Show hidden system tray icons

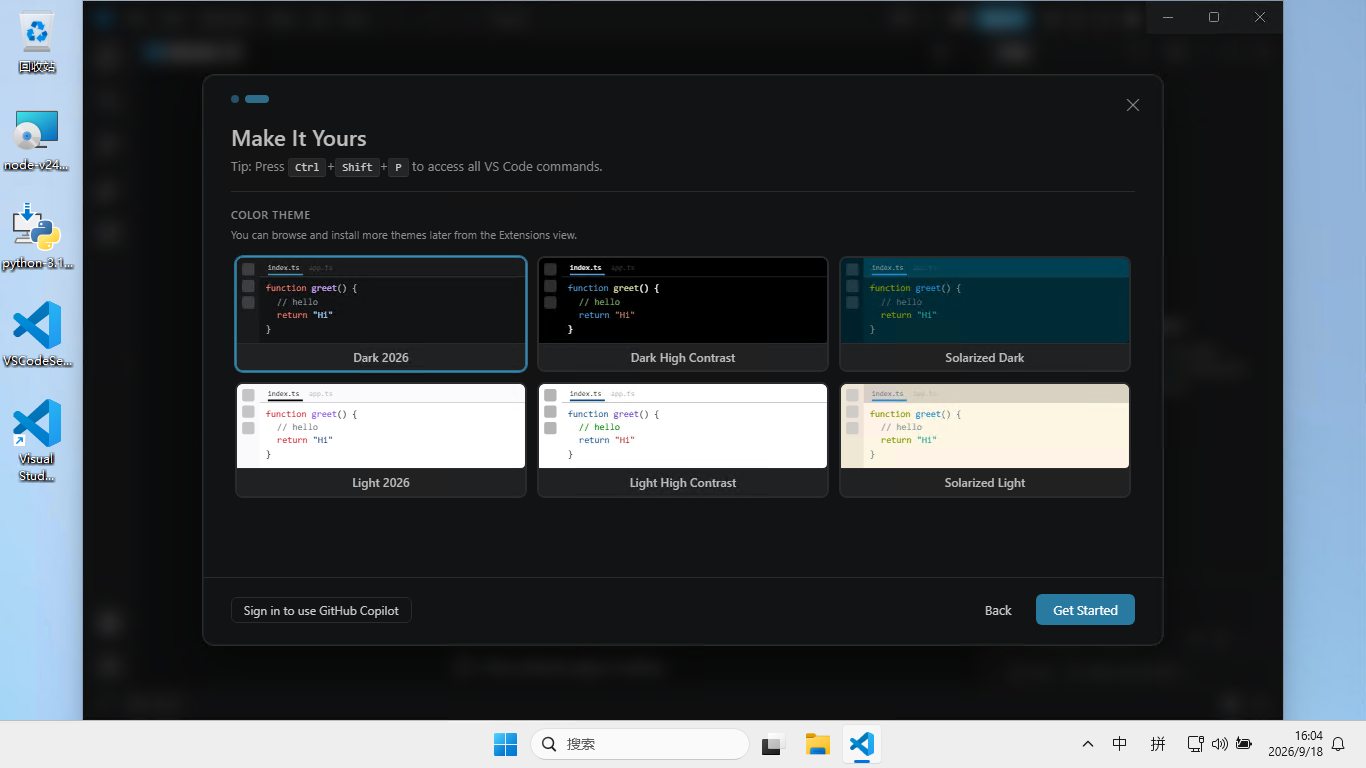pyautogui.click(x=1088, y=744)
